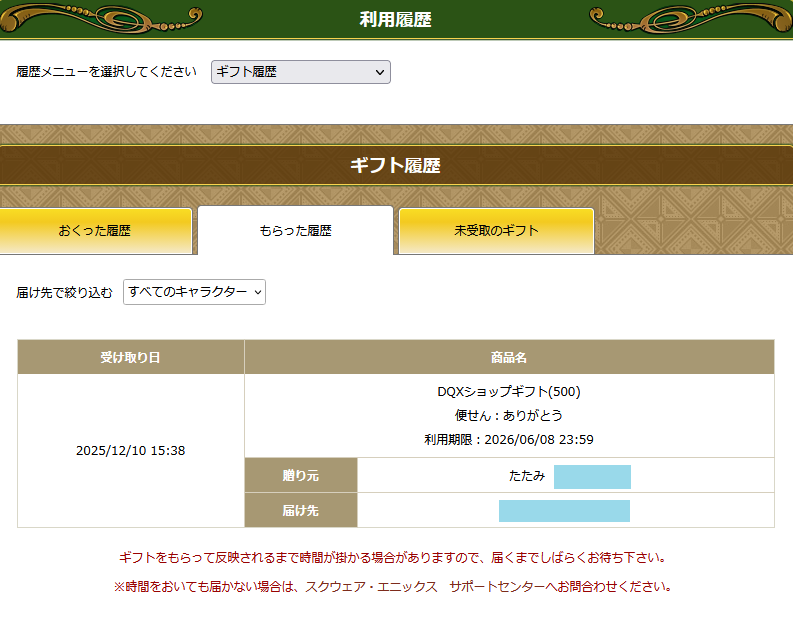Click the 便せん：ありがとう message line
The height and width of the screenshot is (625, 793).
pyautogui.click(x=509, y=416)
